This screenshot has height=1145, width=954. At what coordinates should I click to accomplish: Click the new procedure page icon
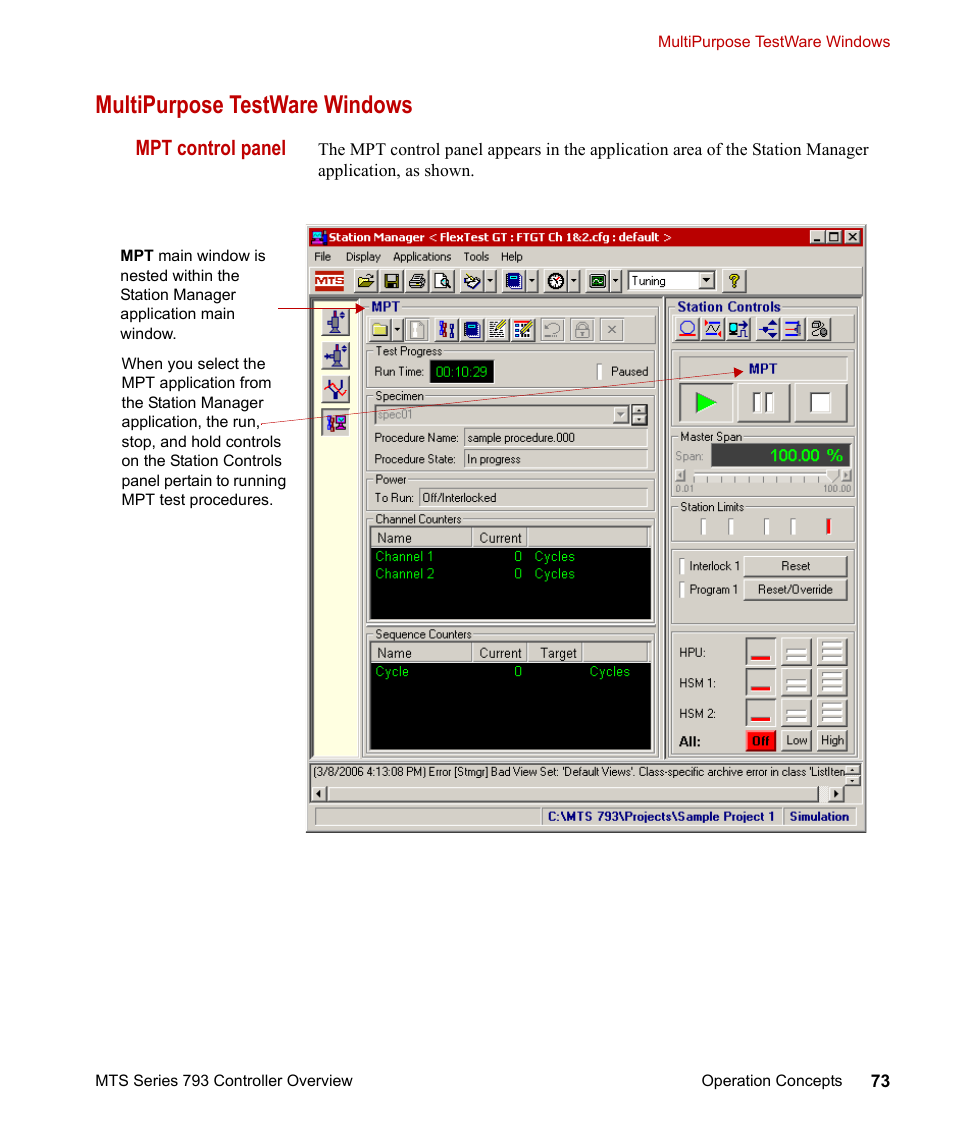417,330
